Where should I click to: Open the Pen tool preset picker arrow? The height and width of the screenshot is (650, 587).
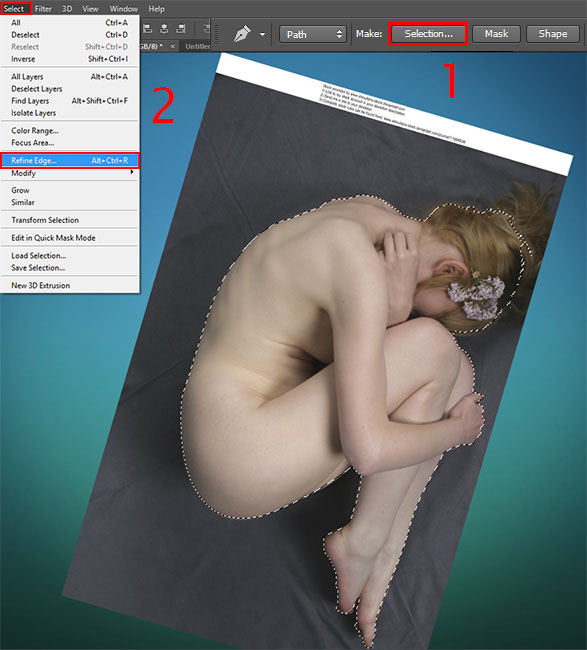pyautogui.click(x=262, y=34)
